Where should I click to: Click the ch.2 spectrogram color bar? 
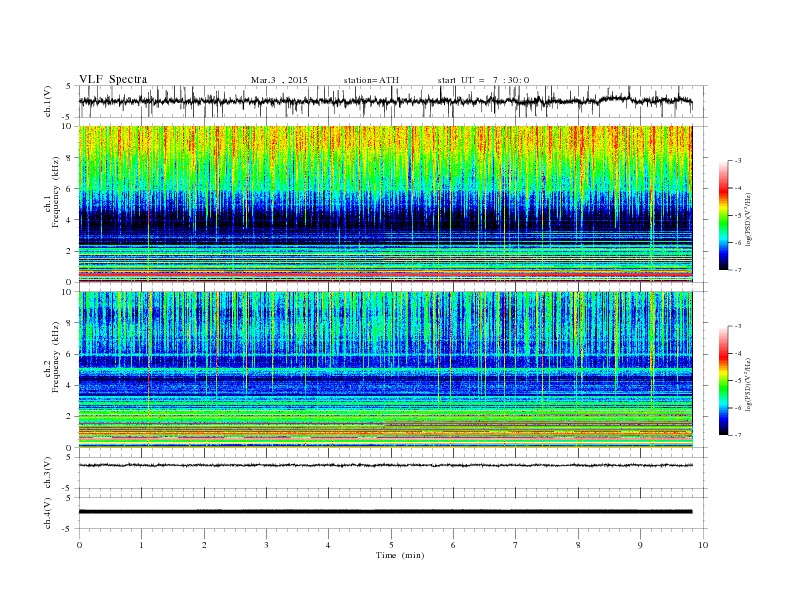[x=723, y=380]
